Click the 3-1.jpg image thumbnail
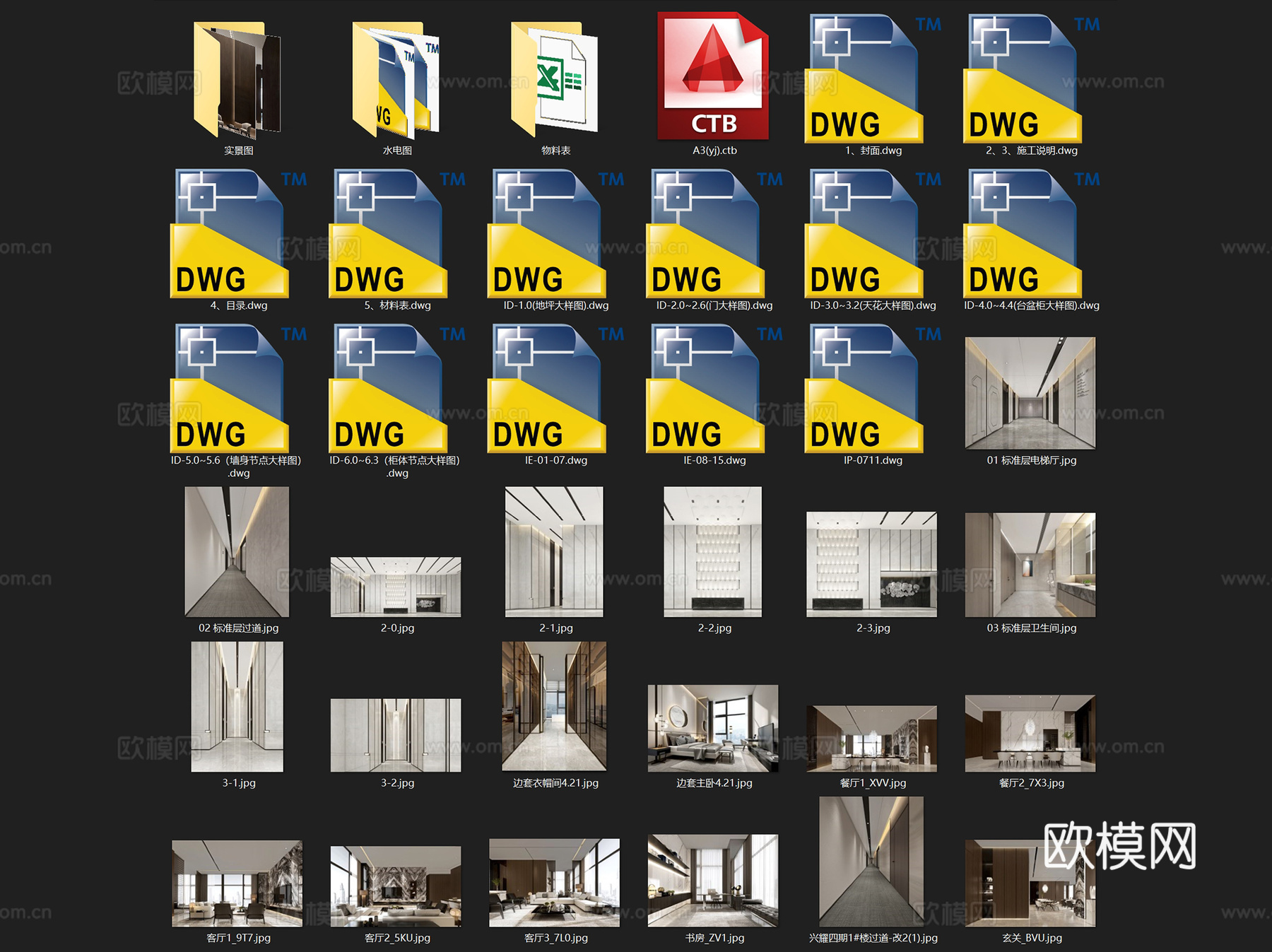This screenshot has height=952, width=1272. point(237,707)
